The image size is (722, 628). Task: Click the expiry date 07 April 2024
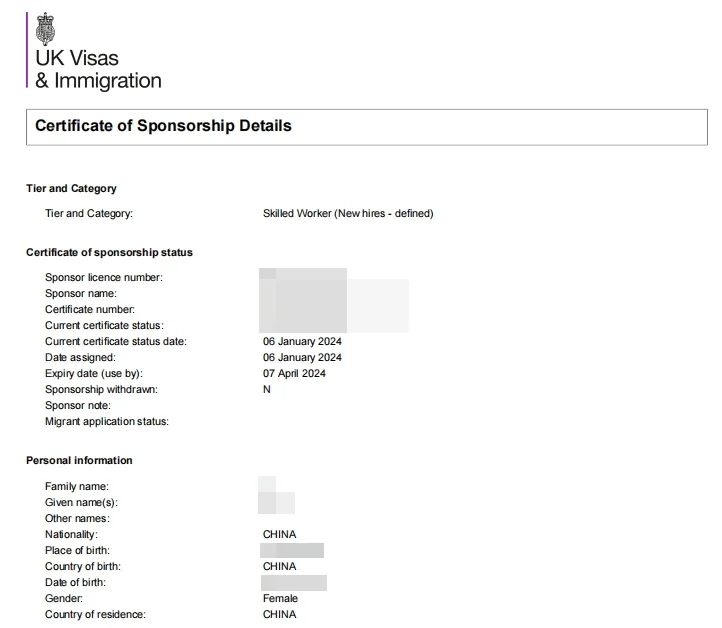[x=294, y=373]
